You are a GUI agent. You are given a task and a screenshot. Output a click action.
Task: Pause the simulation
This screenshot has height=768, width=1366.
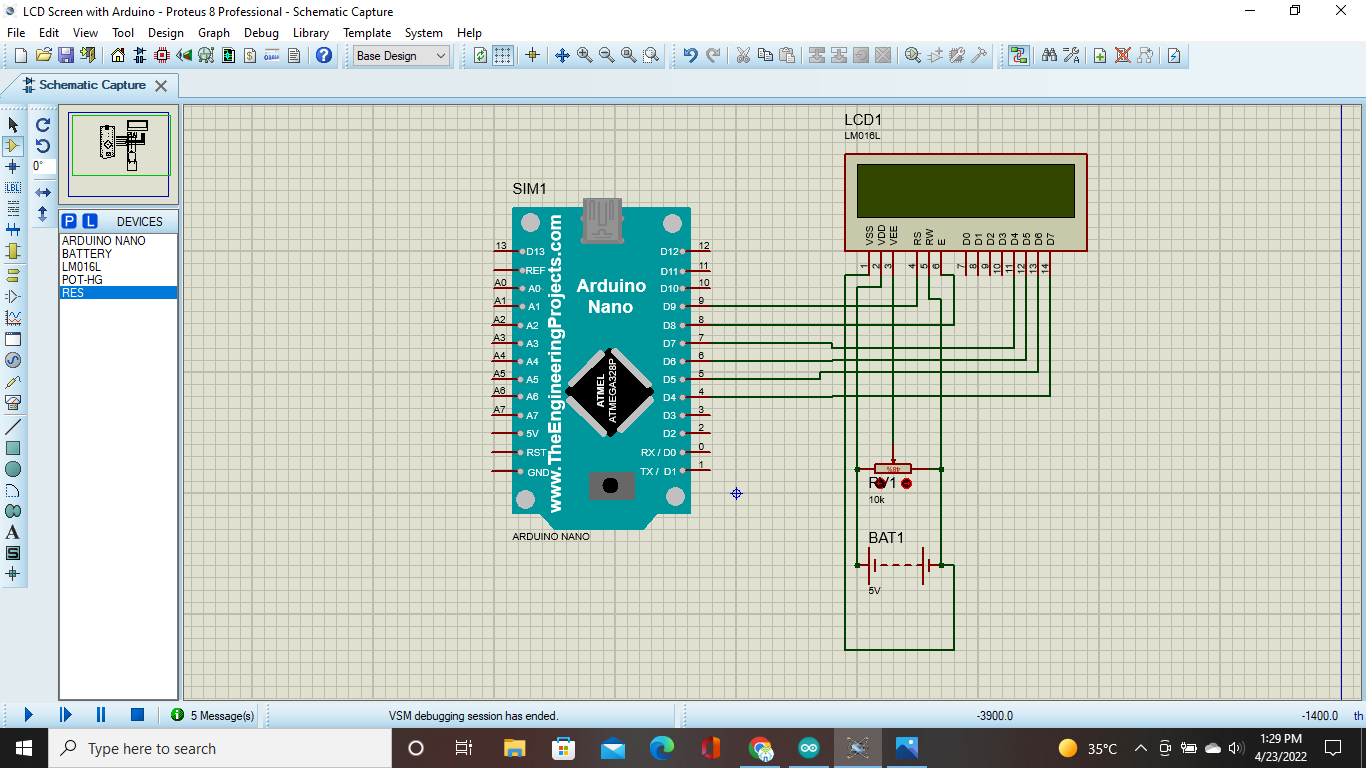click(x=101, y=715)
